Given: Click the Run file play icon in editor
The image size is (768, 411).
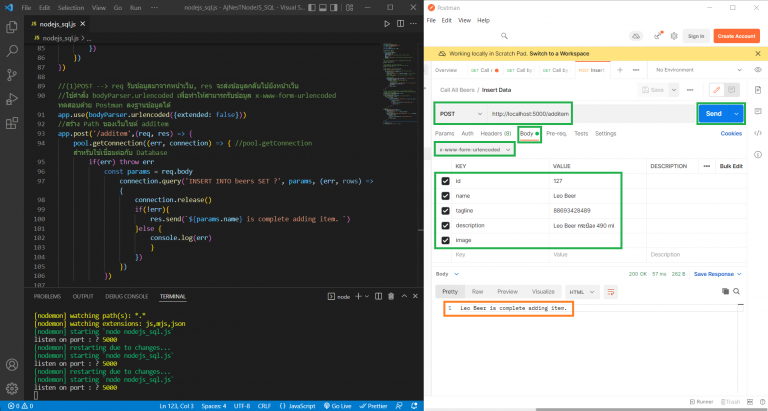Looking at the screenshot, I should pyautogui.click(x=388, y=22).
